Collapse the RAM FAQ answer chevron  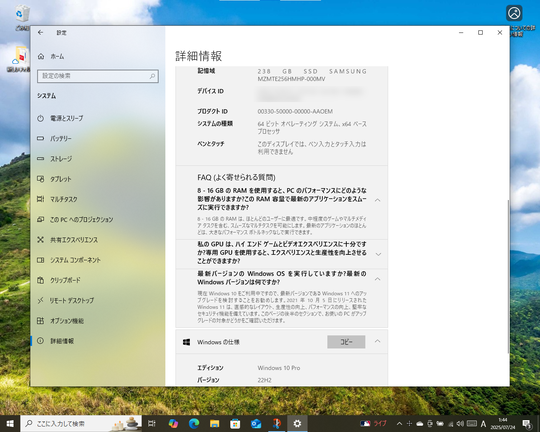click(377, 200)
